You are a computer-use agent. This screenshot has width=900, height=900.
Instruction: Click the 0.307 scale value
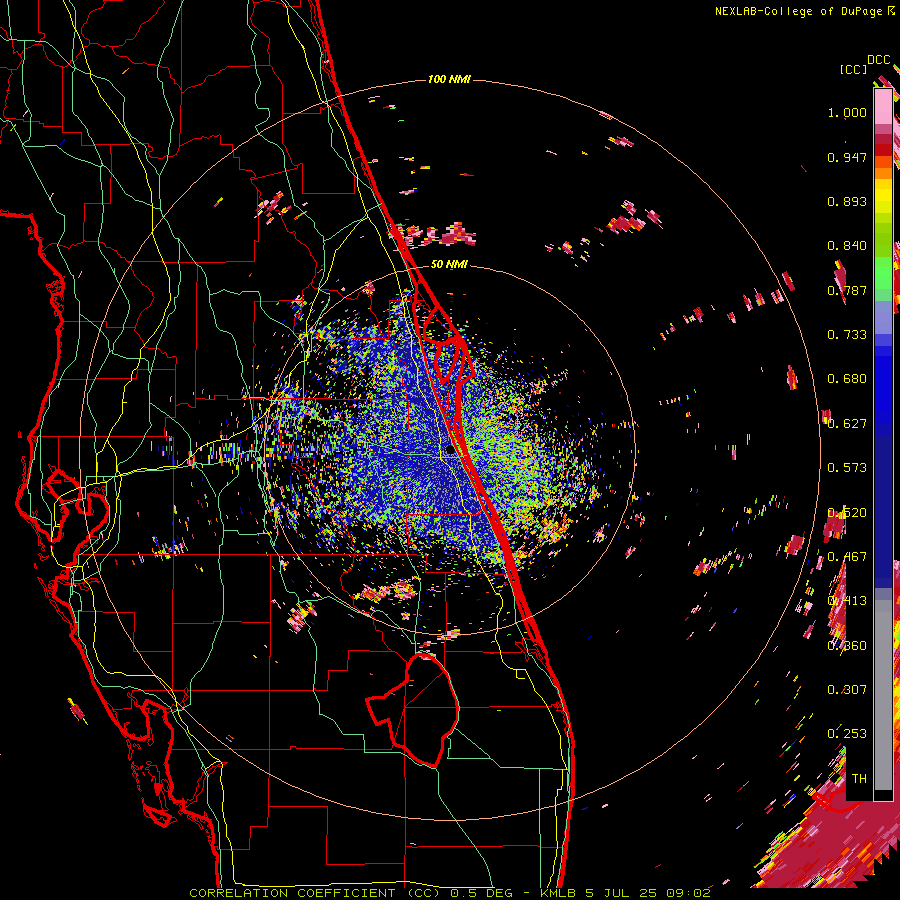point(847,690)
